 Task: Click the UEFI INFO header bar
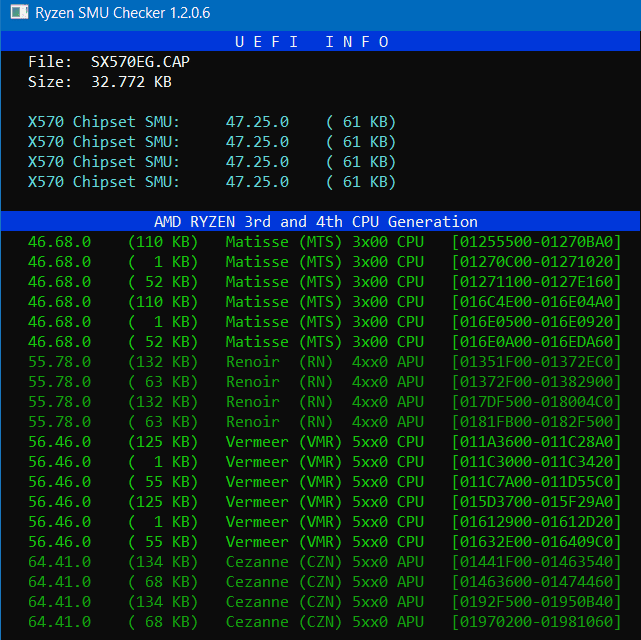320,42
